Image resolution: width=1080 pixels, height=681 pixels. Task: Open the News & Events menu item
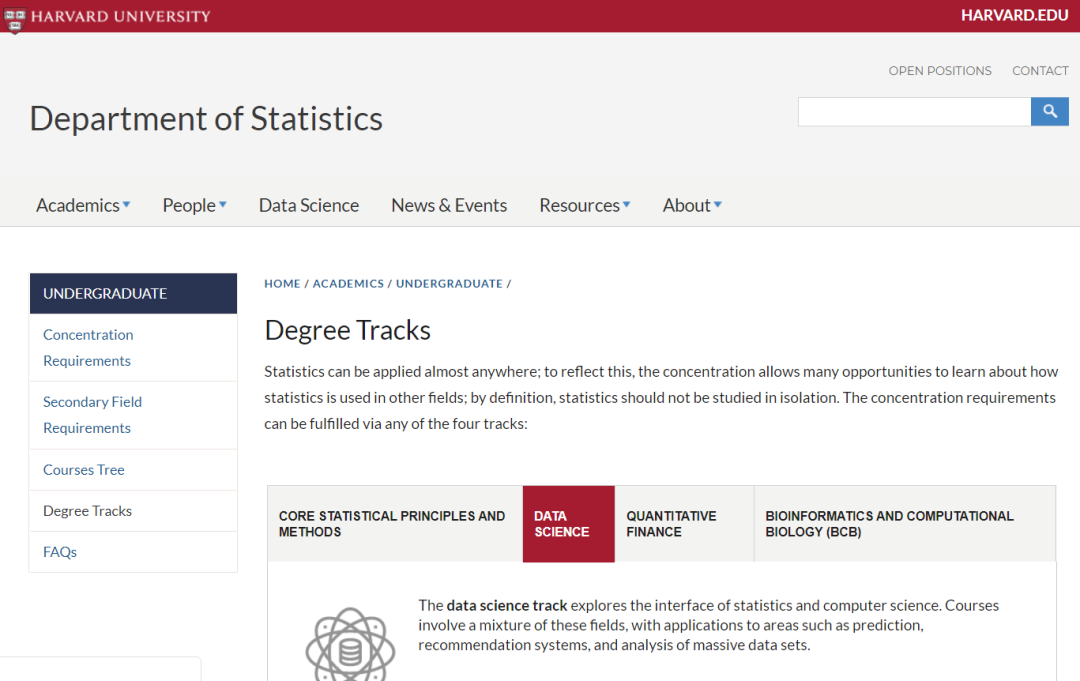click(x=449, y=205)
